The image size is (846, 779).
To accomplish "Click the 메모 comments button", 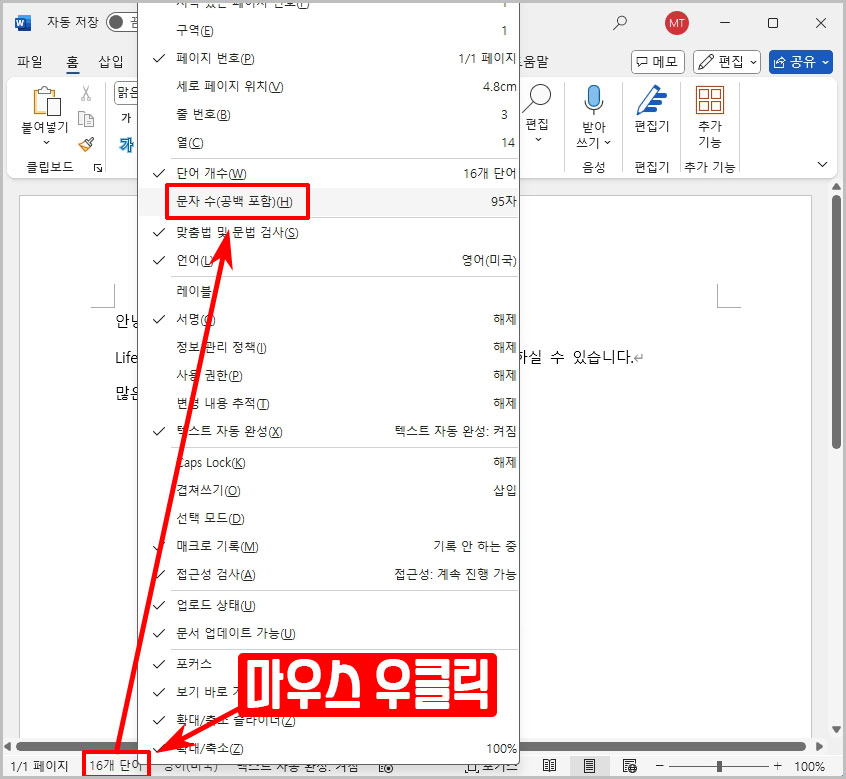I will click(x=657, y=62).
